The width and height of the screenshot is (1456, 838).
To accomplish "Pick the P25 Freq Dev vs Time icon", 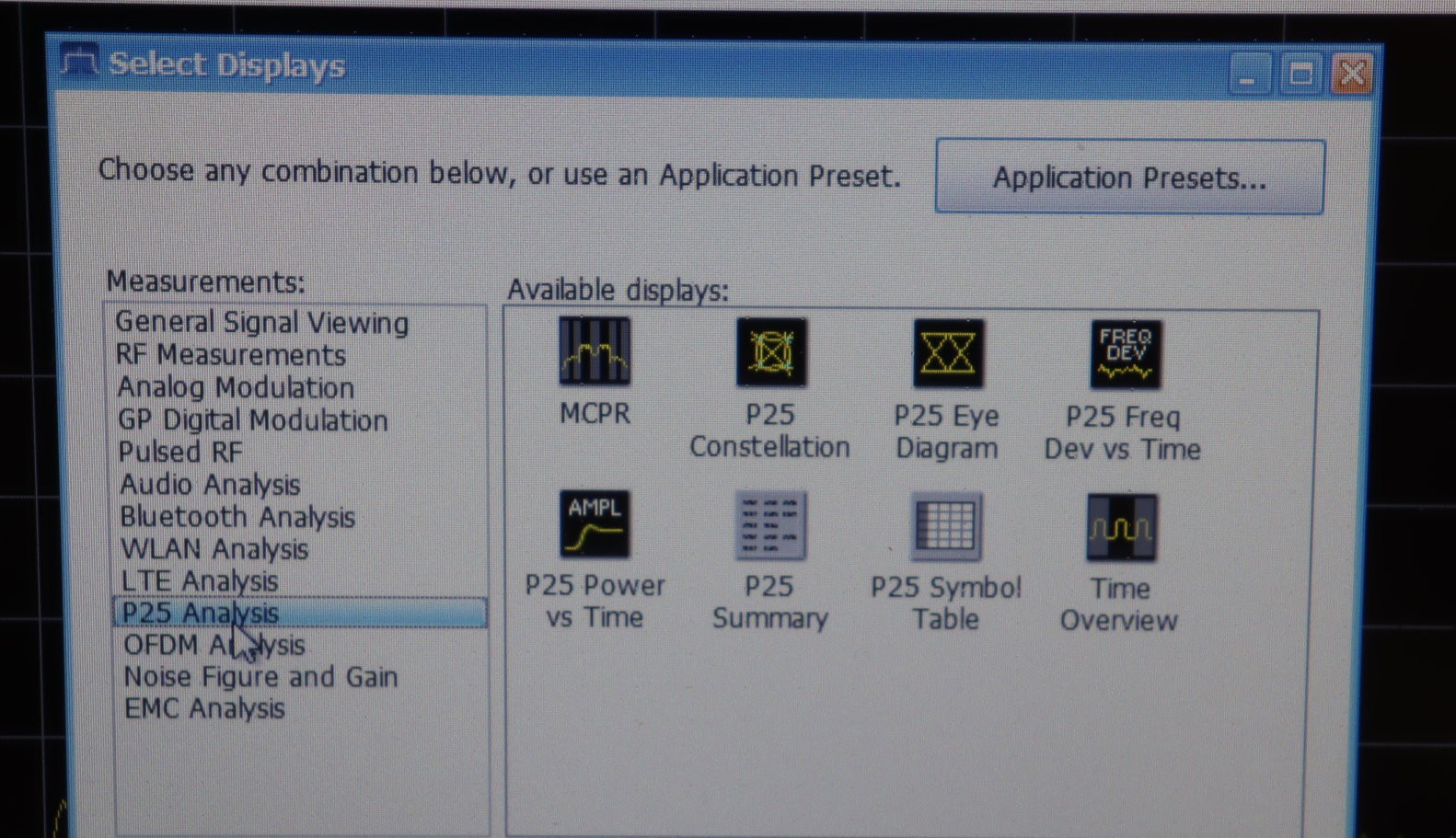I will pyautogui.click(x=1125, y=354).
